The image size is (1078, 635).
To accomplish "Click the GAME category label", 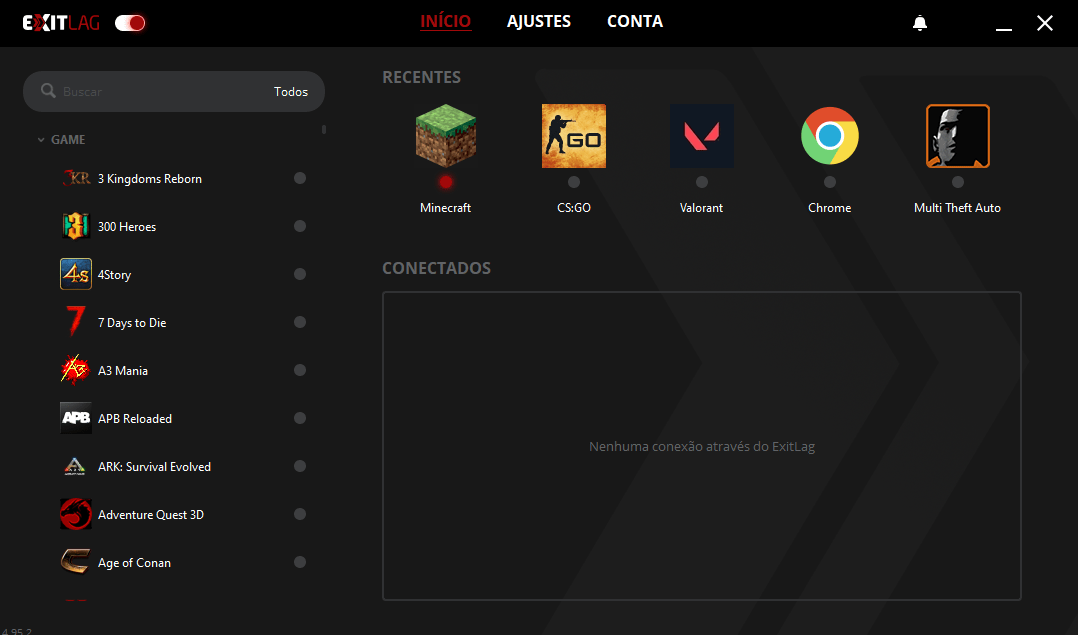I will [x=68, y=140].
